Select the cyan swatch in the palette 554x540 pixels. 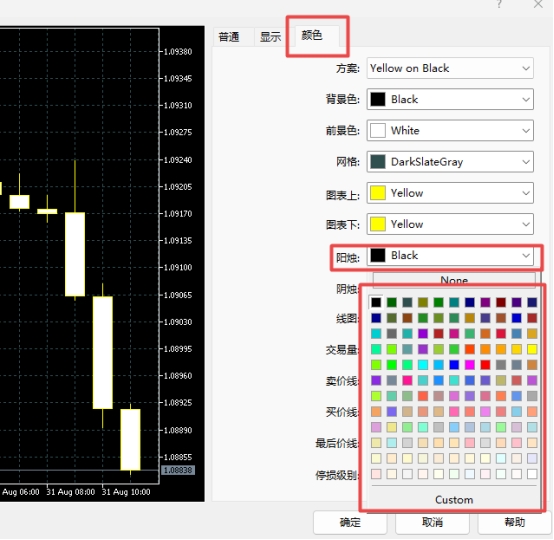click(x=423, y=365)
